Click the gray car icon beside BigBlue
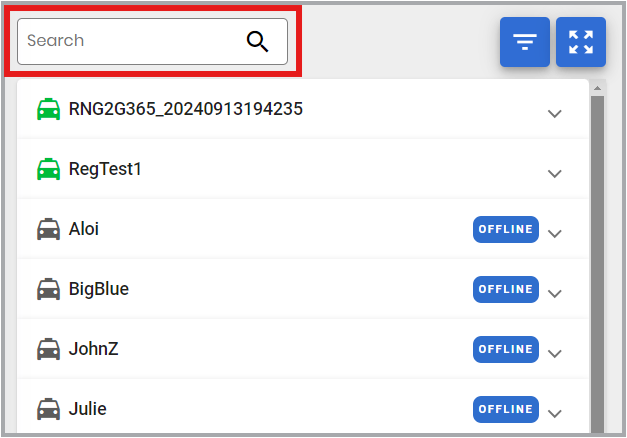 (48, 289)
